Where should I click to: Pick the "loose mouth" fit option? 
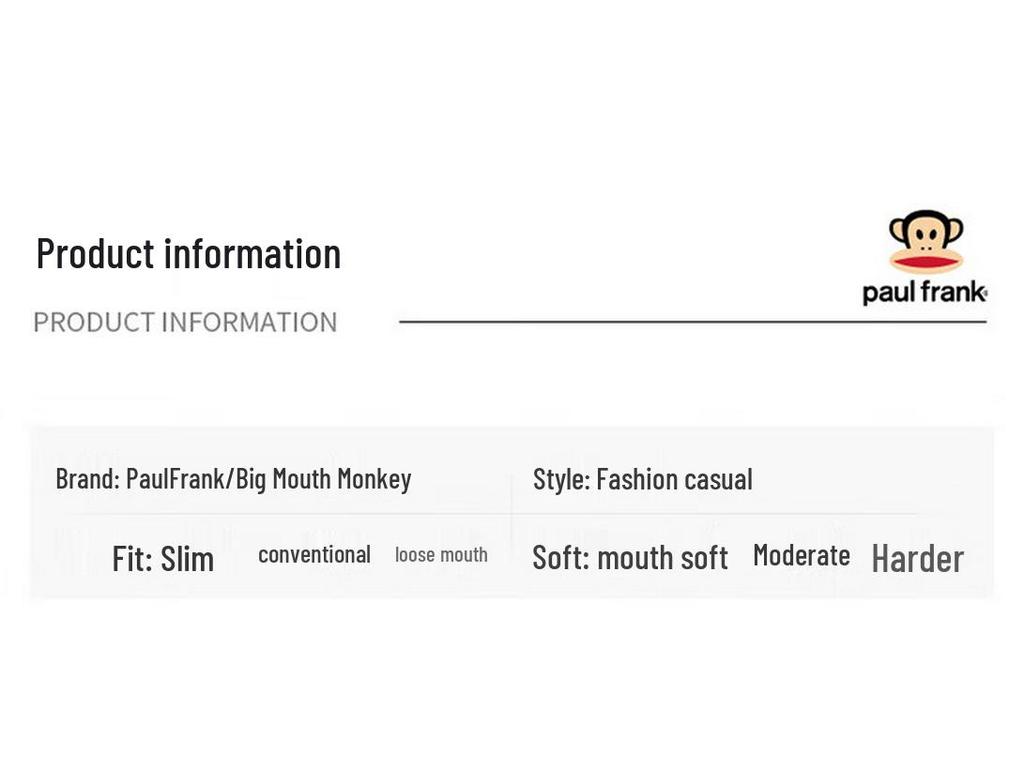tap(441, 555)
